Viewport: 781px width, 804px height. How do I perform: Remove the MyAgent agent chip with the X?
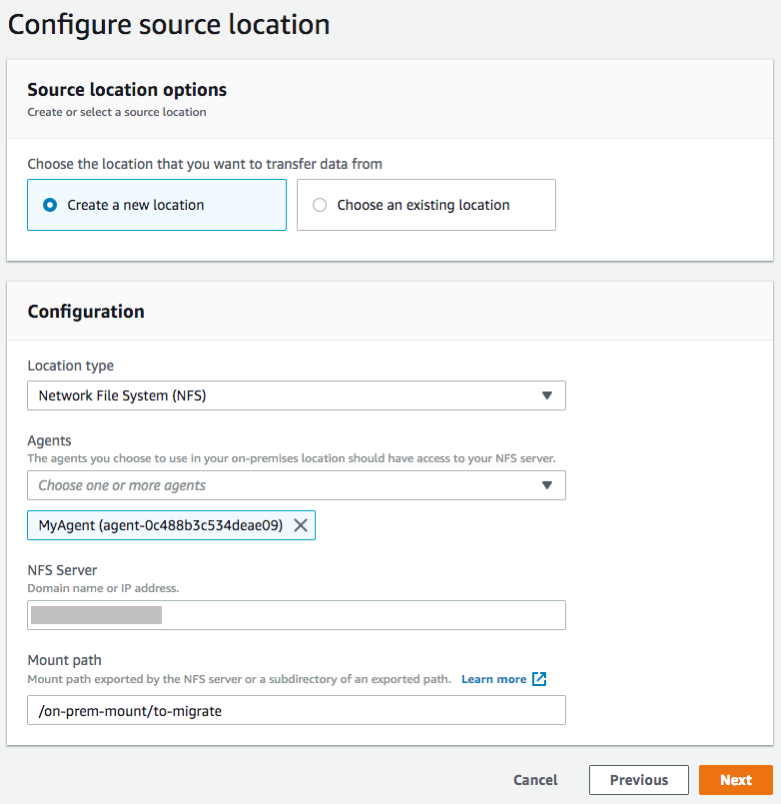[x=301, y=525]
